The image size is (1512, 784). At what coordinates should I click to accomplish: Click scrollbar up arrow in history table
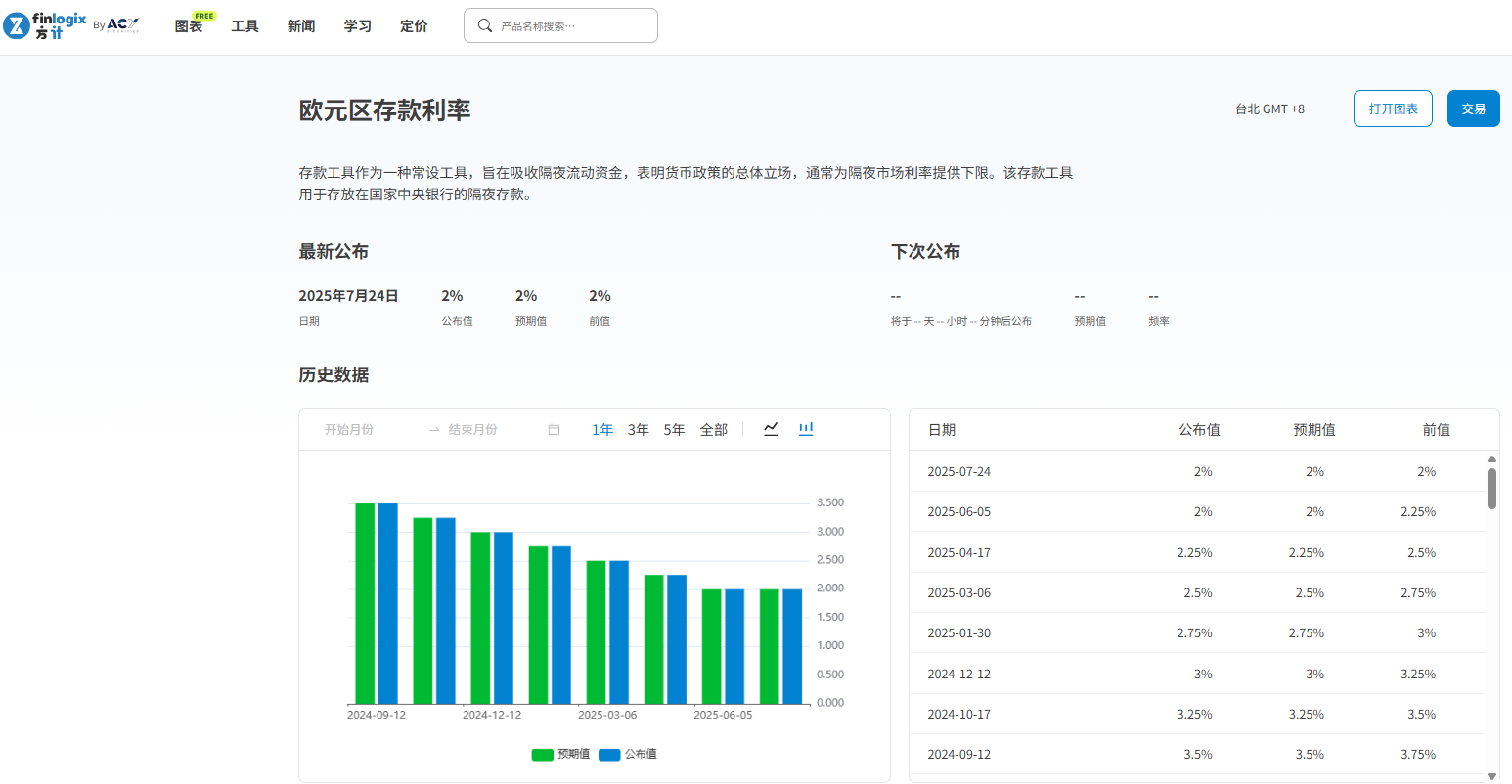click(x=1491, y=458)
